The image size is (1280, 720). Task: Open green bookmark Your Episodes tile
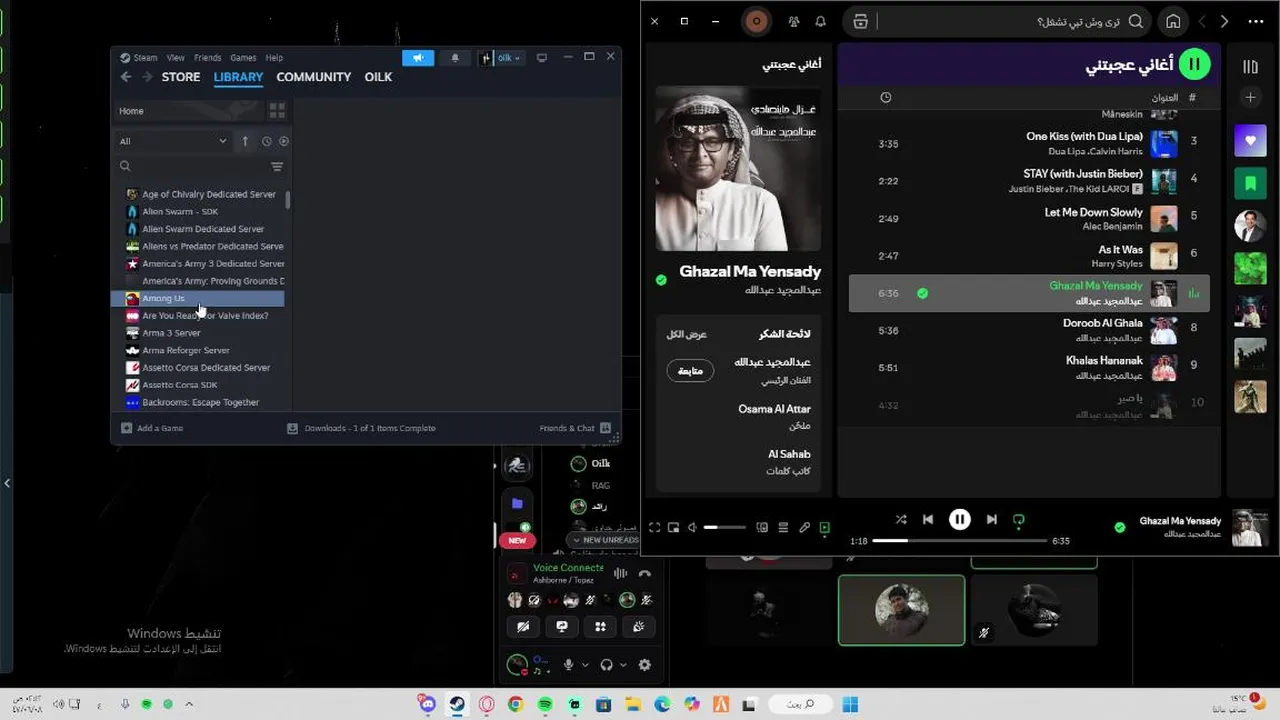[1250, 183]
